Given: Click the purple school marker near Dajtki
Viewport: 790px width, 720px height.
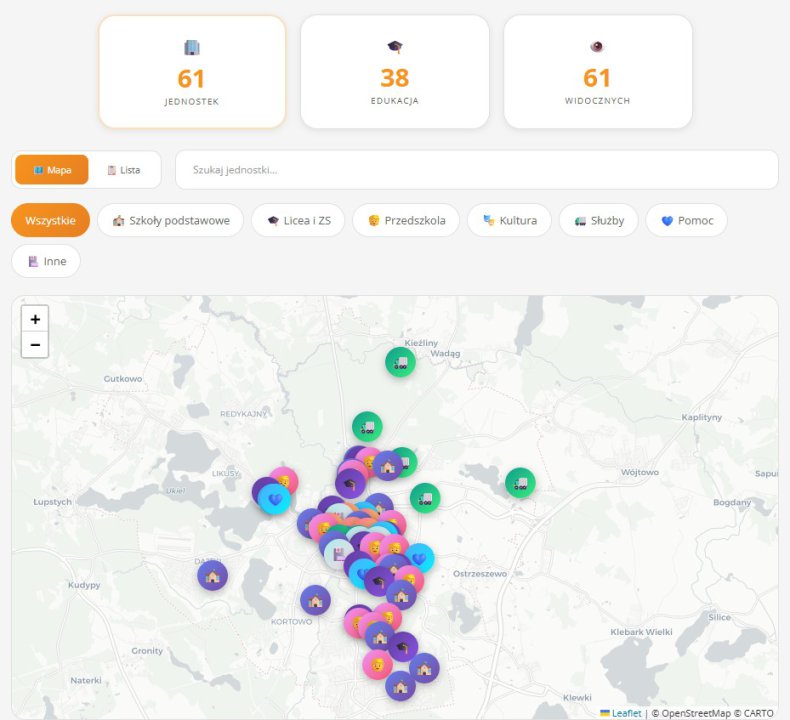Looking at the screenshot, I should (212, 575).
